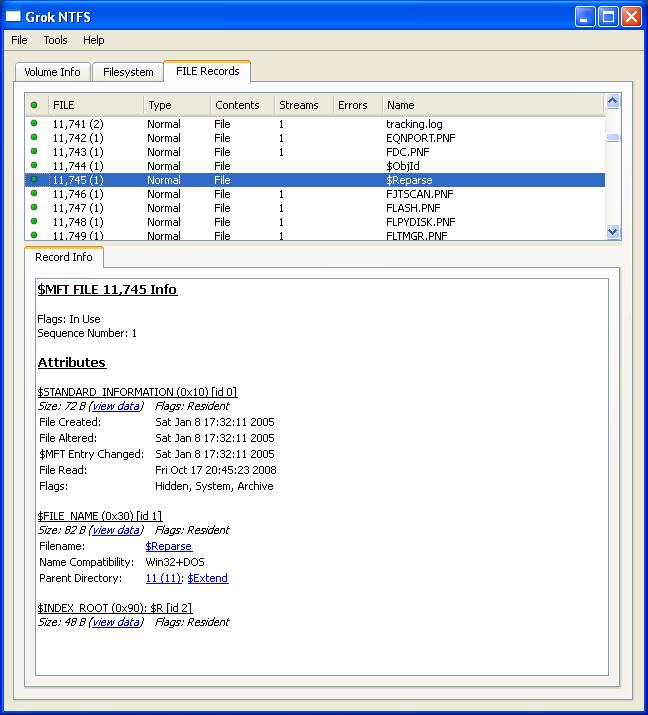
Task: Follow the $Extend parent directory link
Action: point(207,578)
